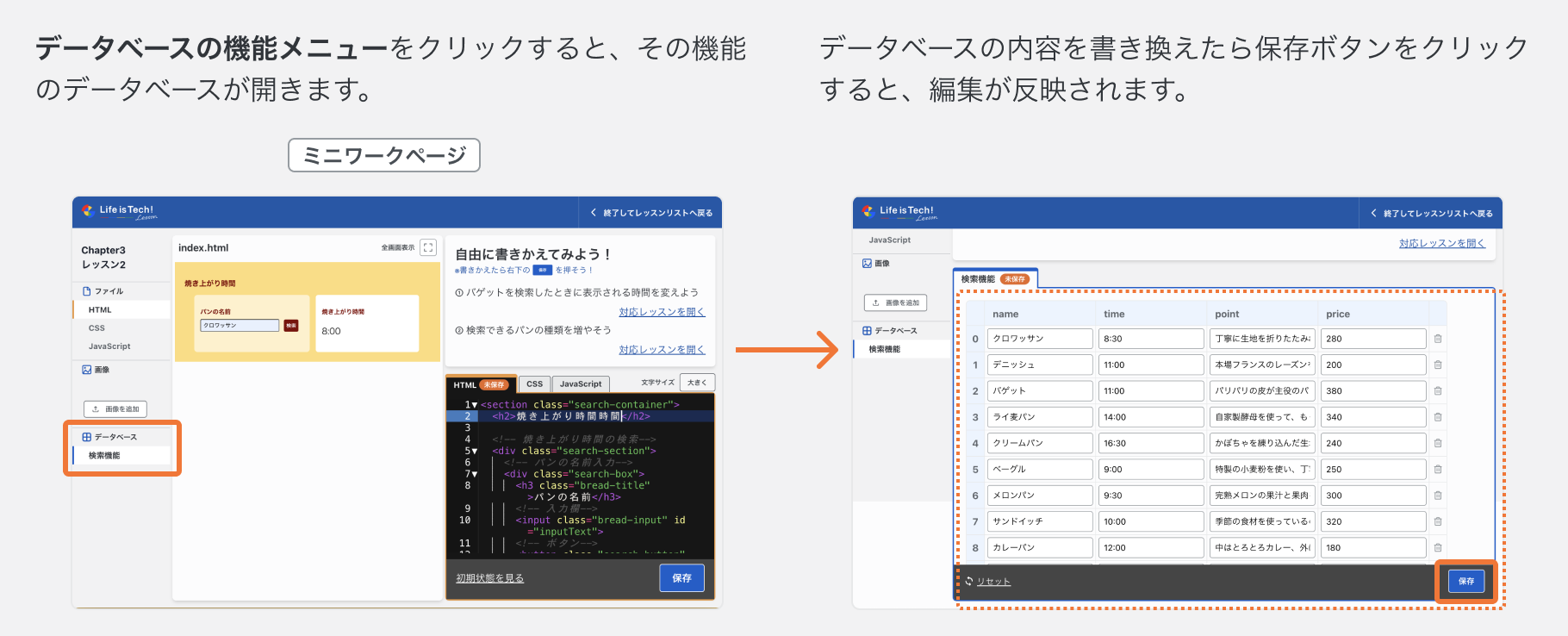Delete the クロワッサン row with its trash icon
This screenshot has height=636, width=1568.
click(1438, 339)
